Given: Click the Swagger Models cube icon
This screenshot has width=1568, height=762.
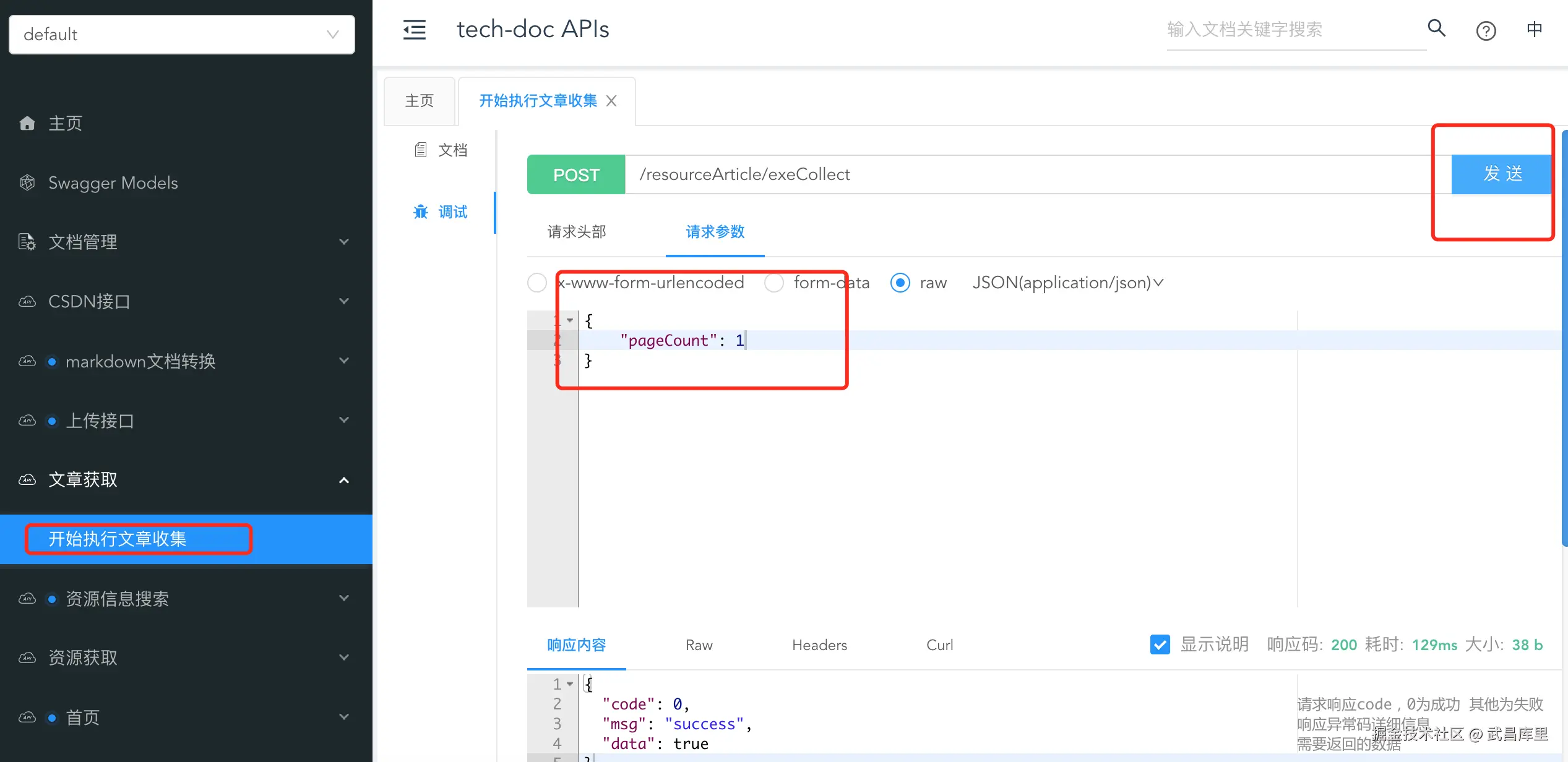Looking at the screenshot, I should click(27, 182).
